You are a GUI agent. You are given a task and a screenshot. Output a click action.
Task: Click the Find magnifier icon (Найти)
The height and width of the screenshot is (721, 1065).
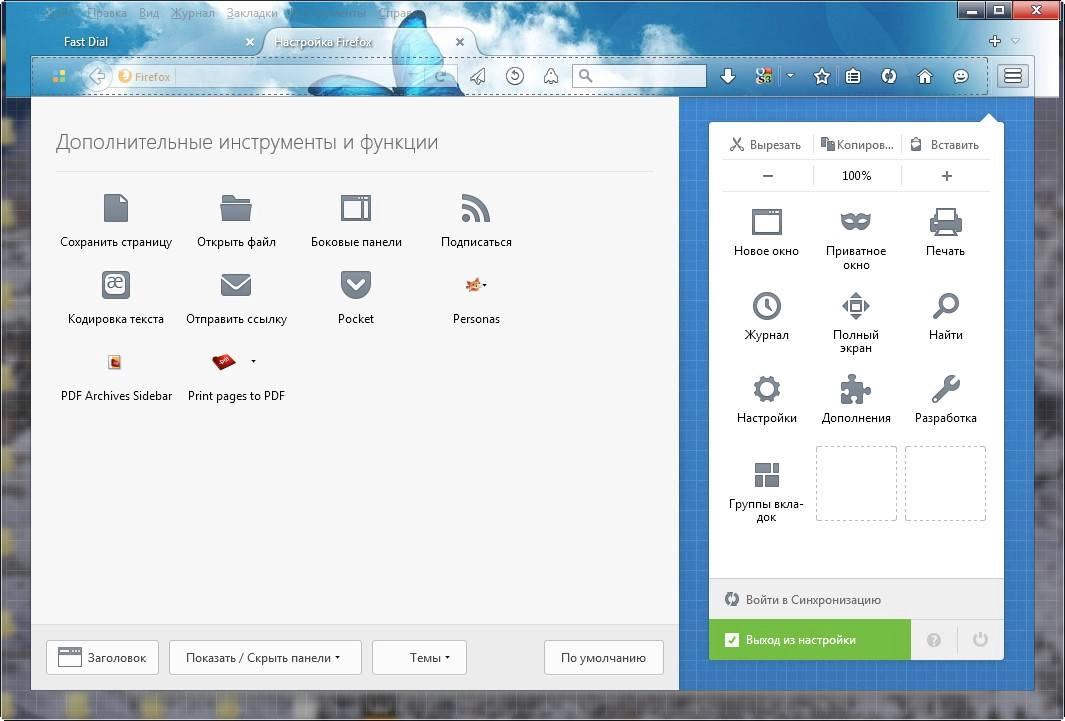click(x=945, y=306)
